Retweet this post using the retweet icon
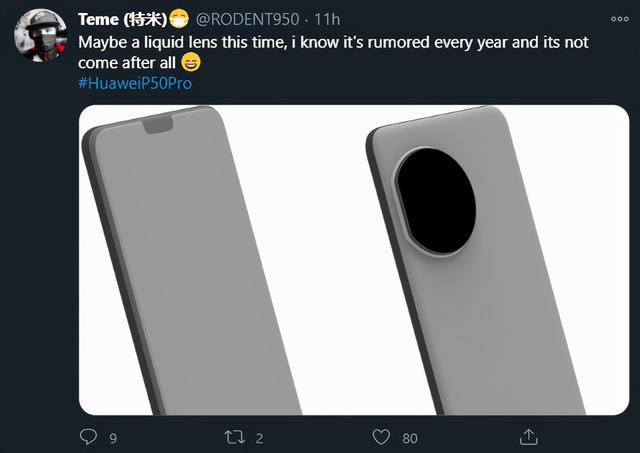 233,437
